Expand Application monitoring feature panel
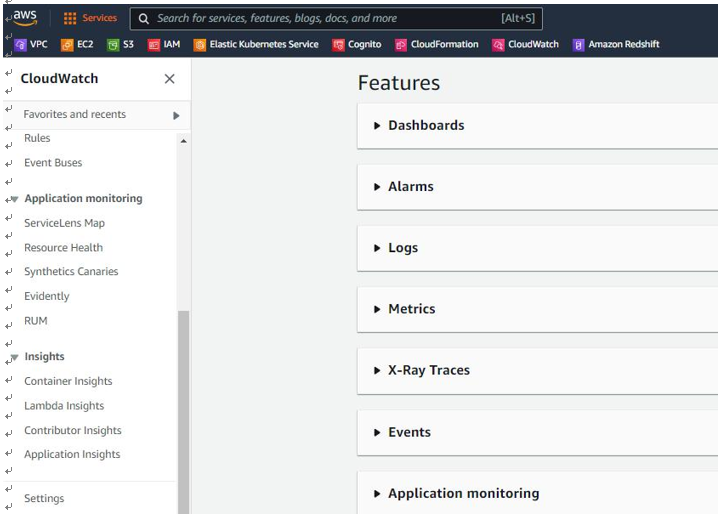Screen dimensions: 722x522 point(377,494)
